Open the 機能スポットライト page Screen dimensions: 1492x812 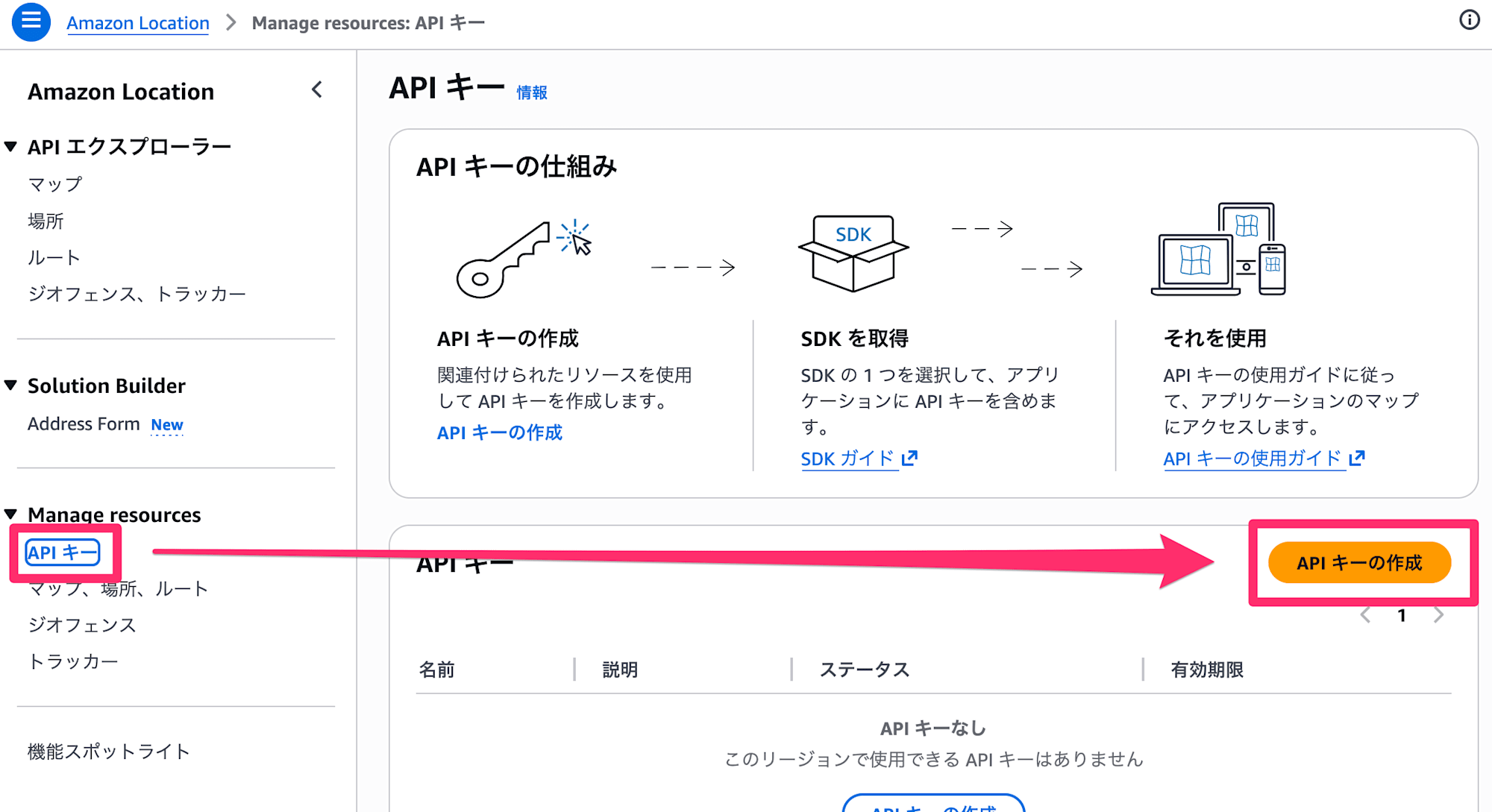pyautogui.click(x=107, y=751)
